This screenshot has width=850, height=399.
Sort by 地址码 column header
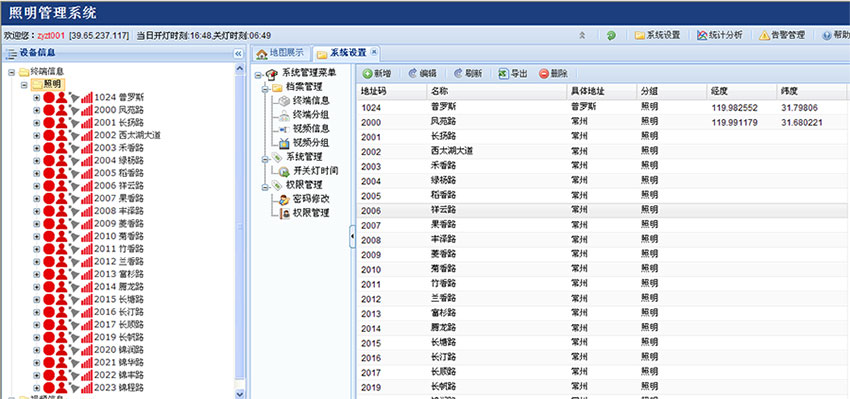coord(391,92)
